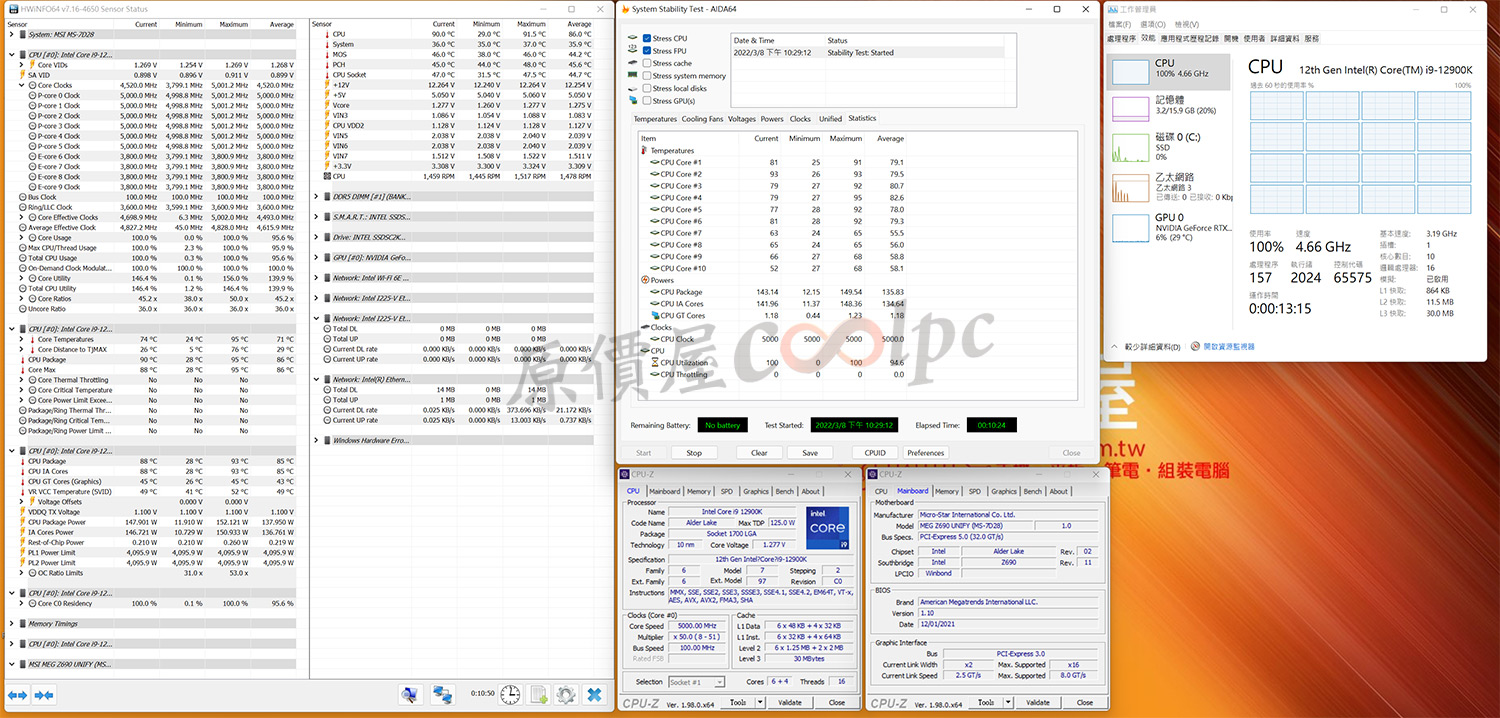Expand Core Temperatures row in HWiNFO

click(23, 340)
